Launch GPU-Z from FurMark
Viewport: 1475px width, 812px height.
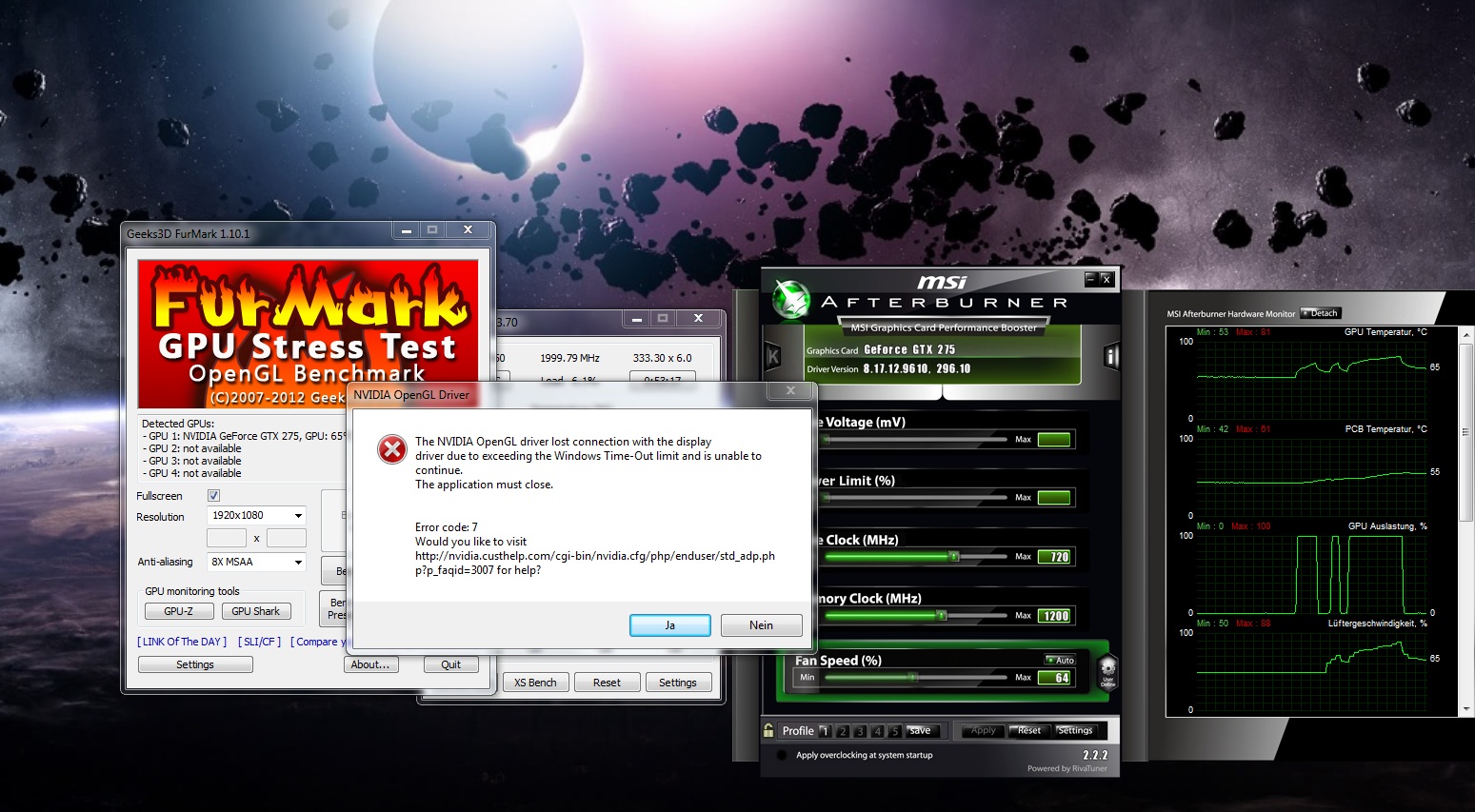[x=179, y=611]
